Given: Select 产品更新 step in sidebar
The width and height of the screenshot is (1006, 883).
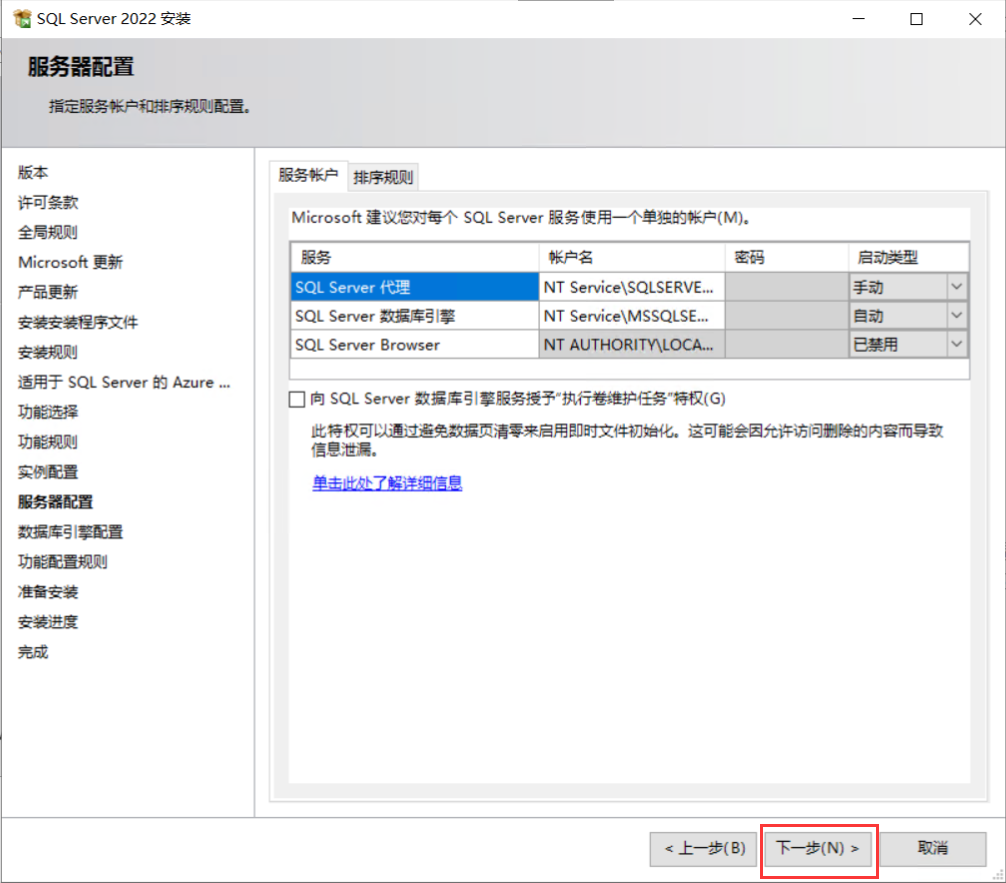Looking at the screenshot, I should (x=48, y=293).
